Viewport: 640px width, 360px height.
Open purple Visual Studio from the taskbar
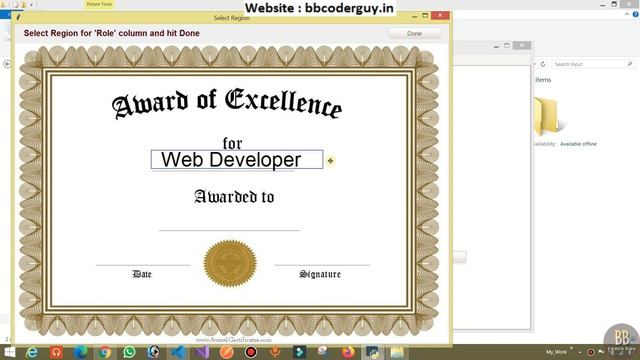click(x=202, y=352)
